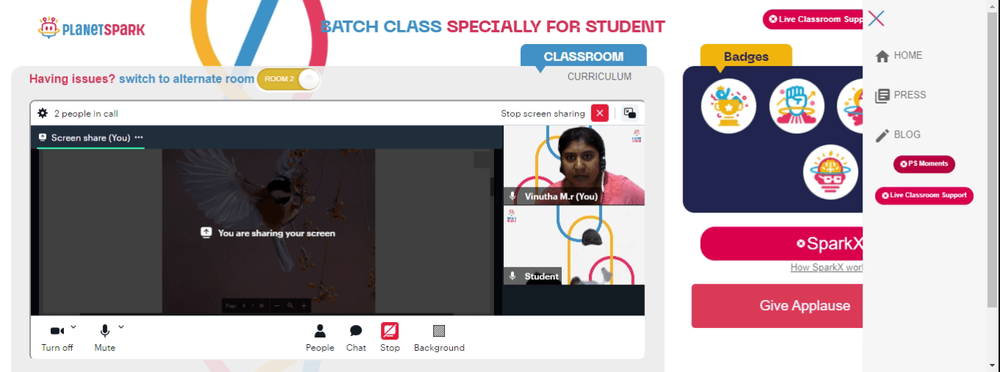Click Give Applause button
The height and width of the screenshot is (372, 1000).
coord(777,306)
